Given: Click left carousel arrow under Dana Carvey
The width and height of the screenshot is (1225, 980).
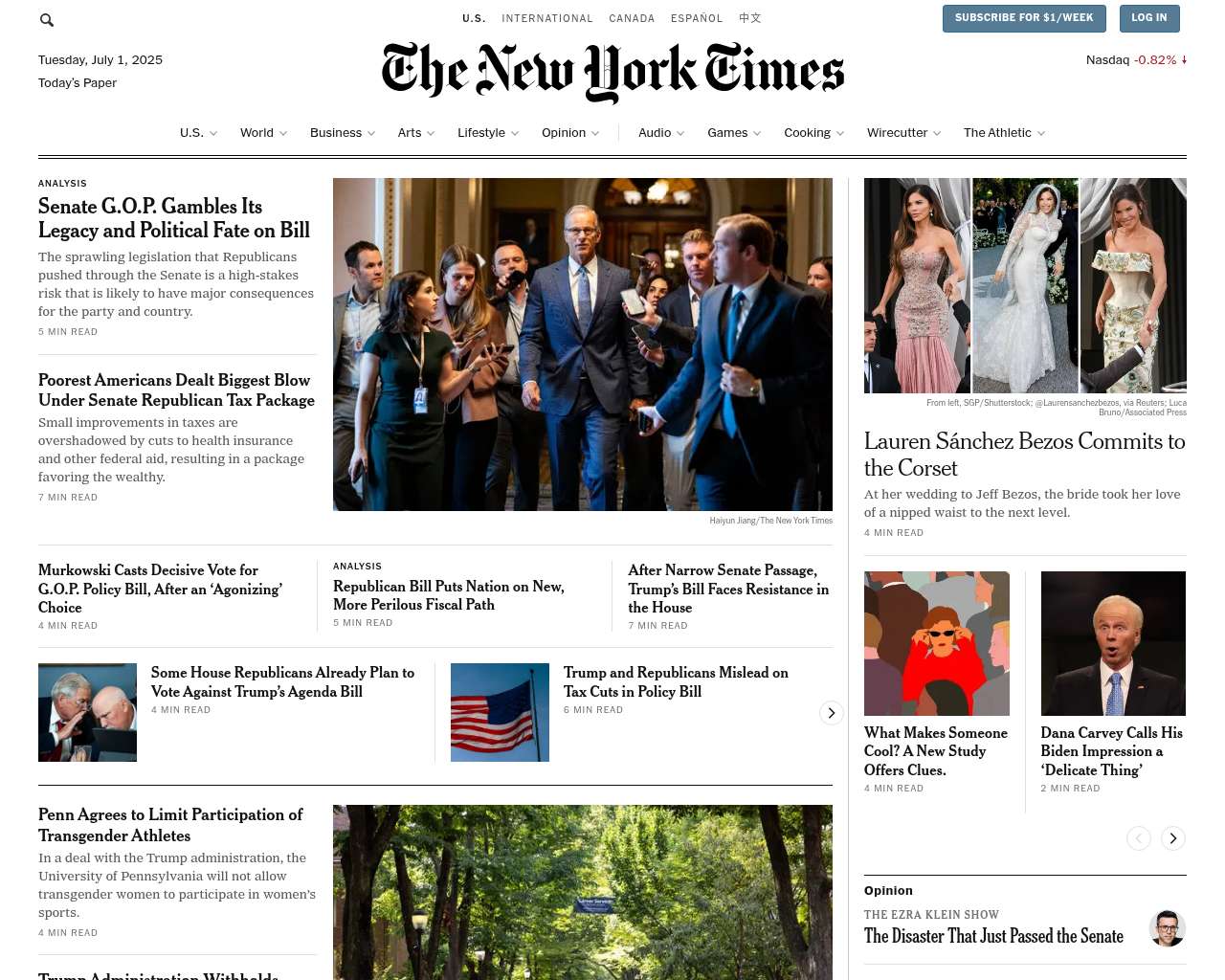Looking at the screenshot, I should (x=1139, y=838).
